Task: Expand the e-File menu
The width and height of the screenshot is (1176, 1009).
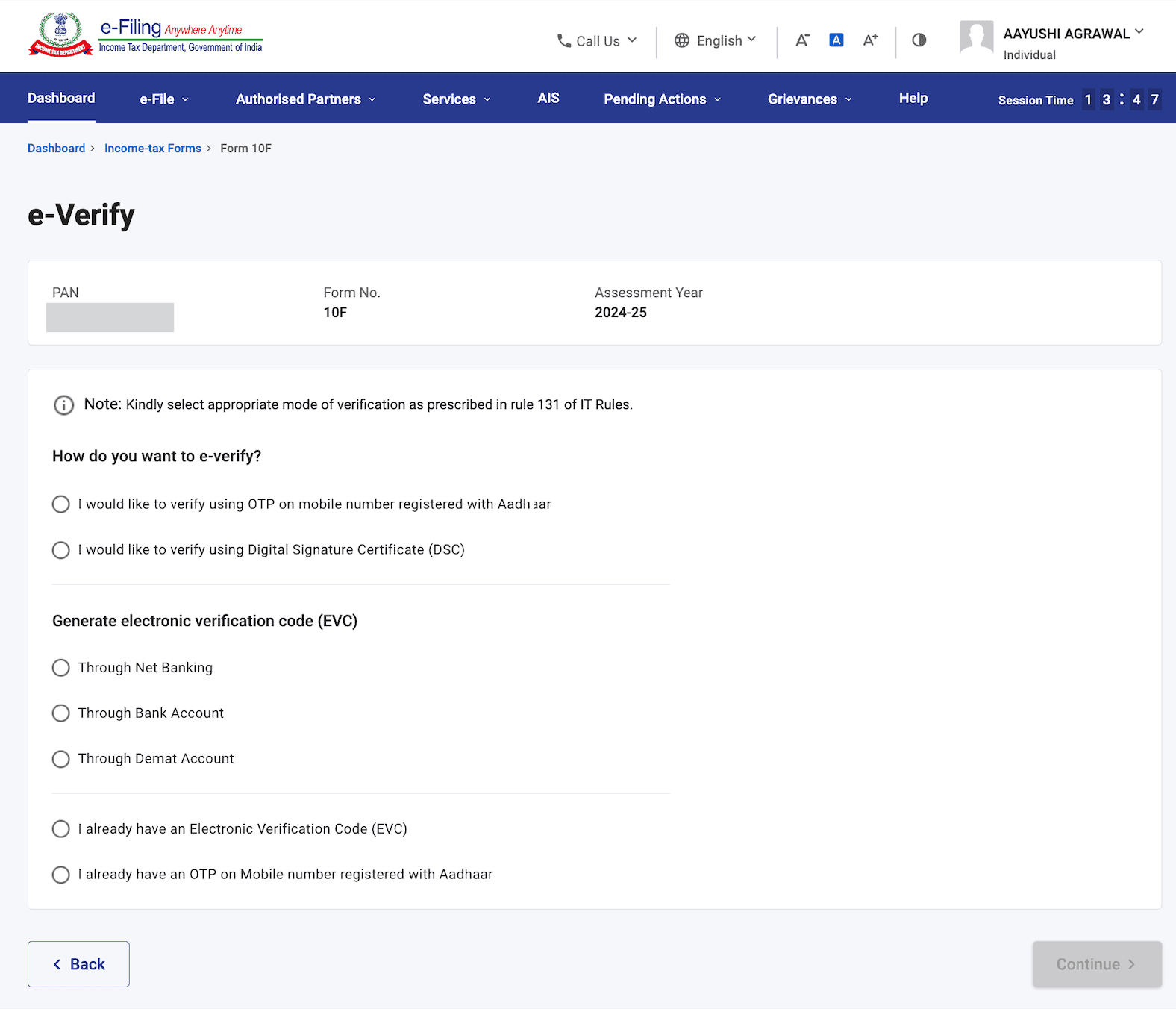Action: pos(163,99)
